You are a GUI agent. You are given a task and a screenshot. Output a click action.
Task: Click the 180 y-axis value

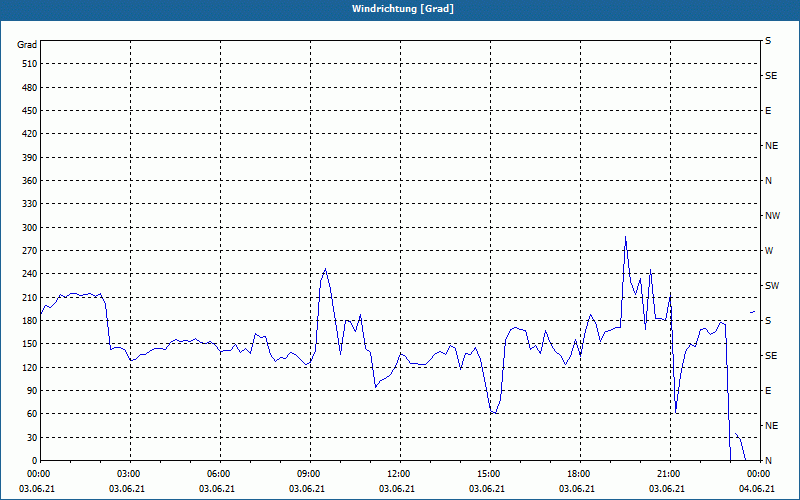(30, 321)
